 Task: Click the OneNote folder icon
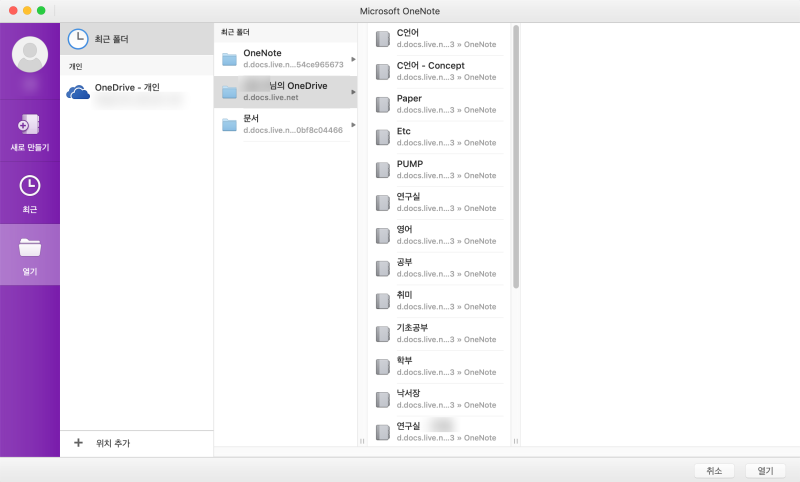point(230,59)
